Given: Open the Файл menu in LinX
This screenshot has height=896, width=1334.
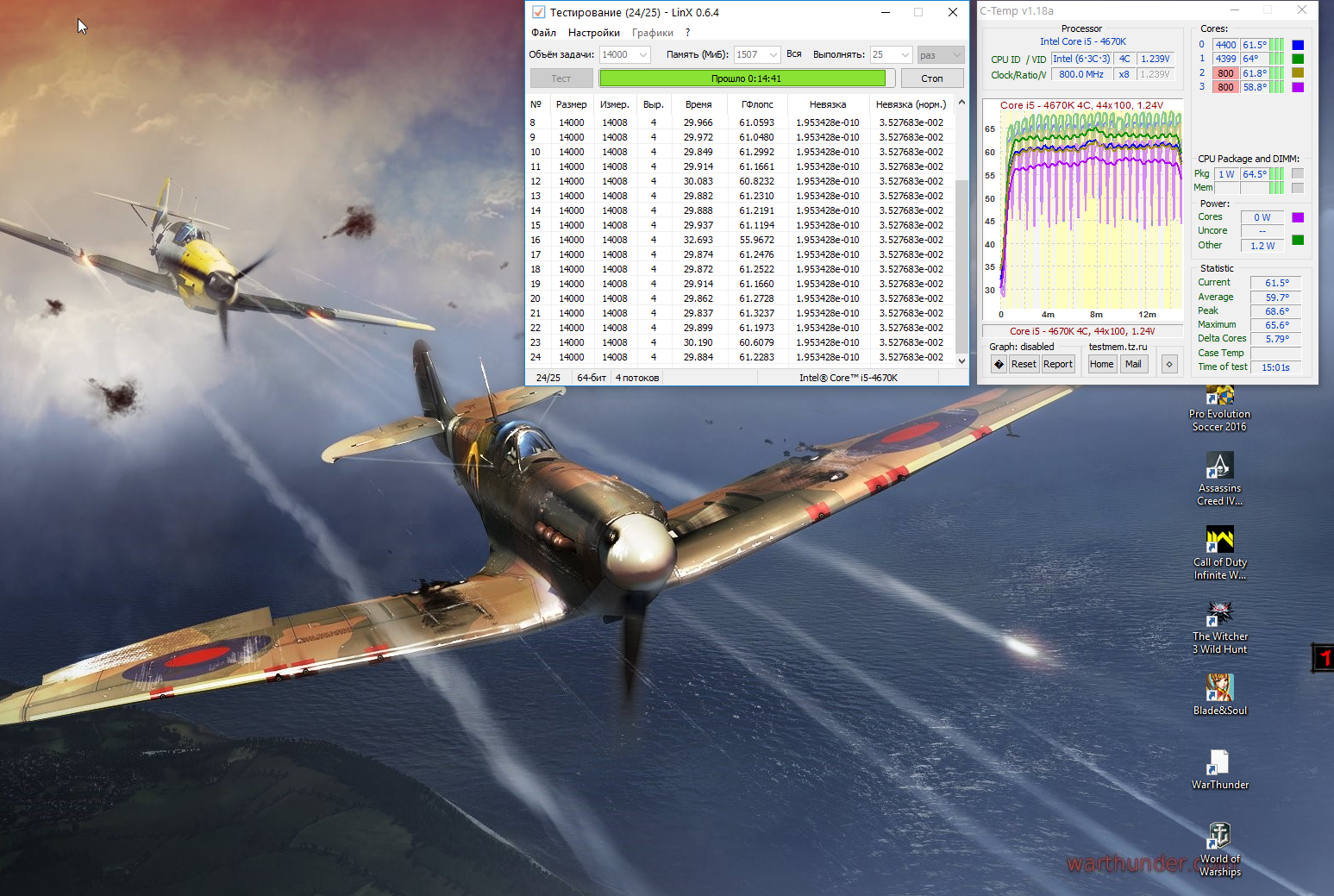Looking at the screenshot, I should (x=543, y=33).
